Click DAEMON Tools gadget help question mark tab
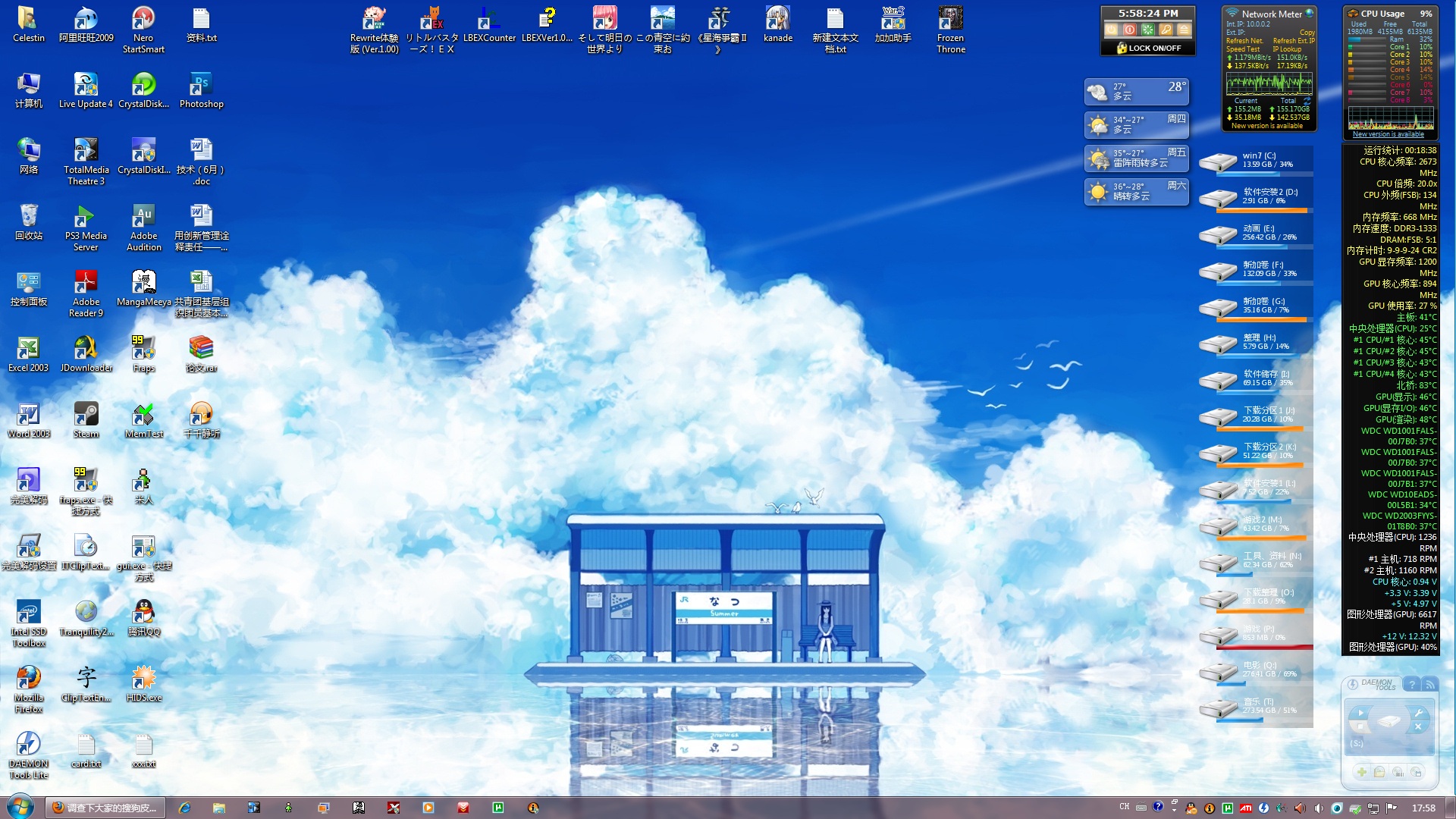 (1412, 685)
